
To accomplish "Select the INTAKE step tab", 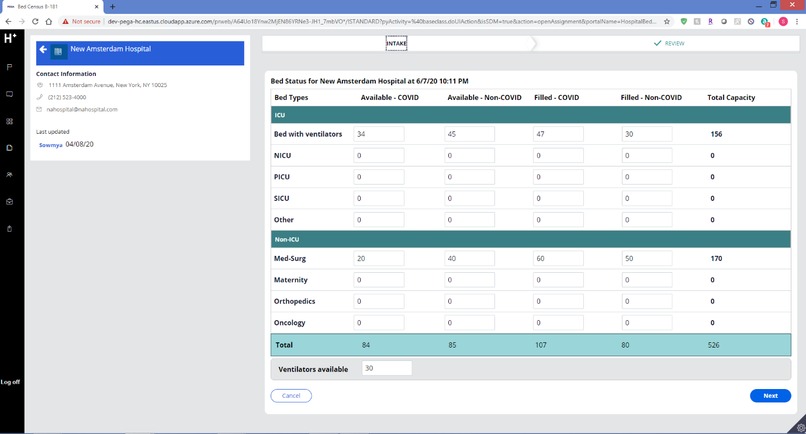I will 396,43.
